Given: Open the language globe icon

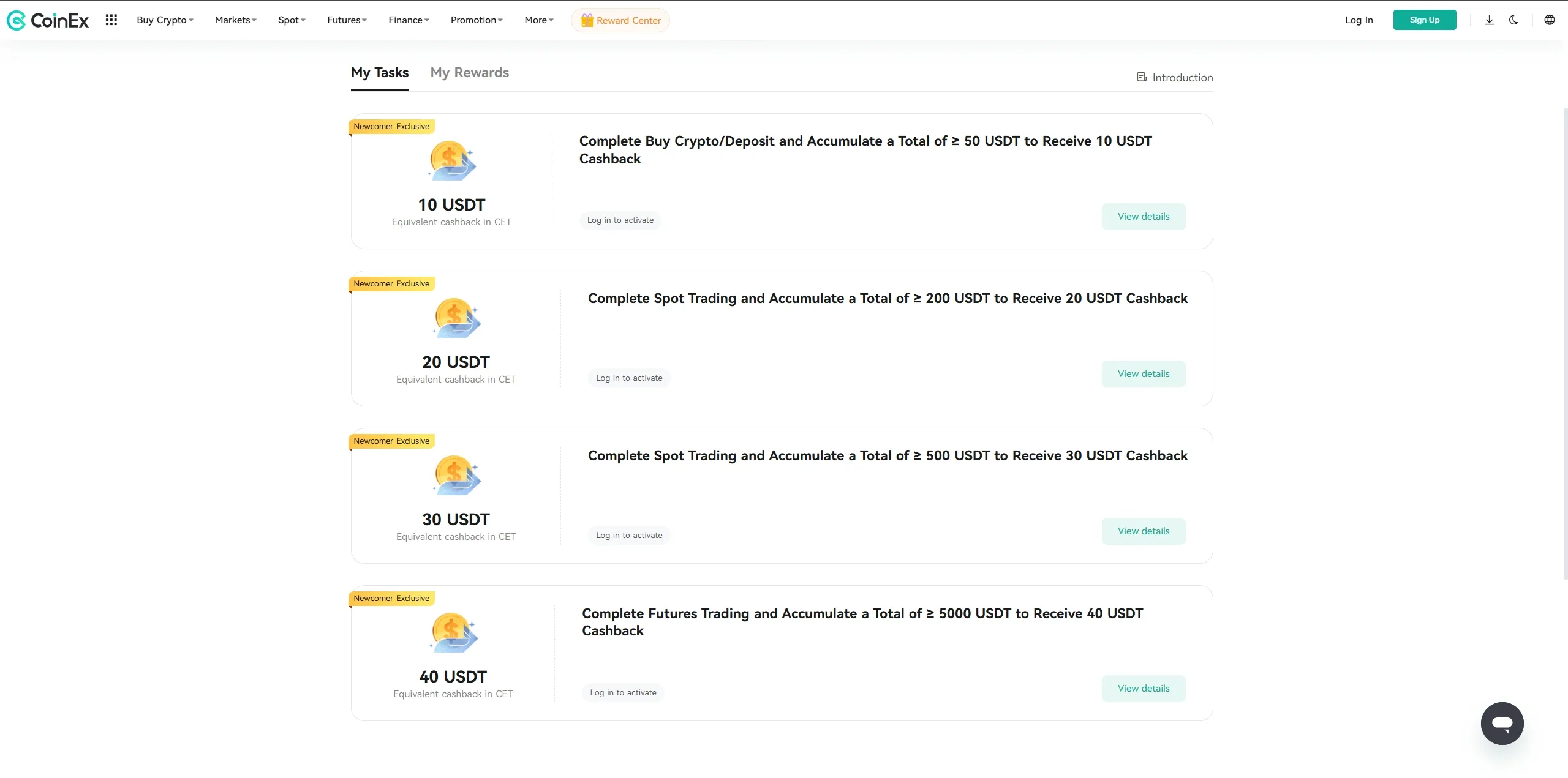Looking at the screenshot, I should (1550, 20).
